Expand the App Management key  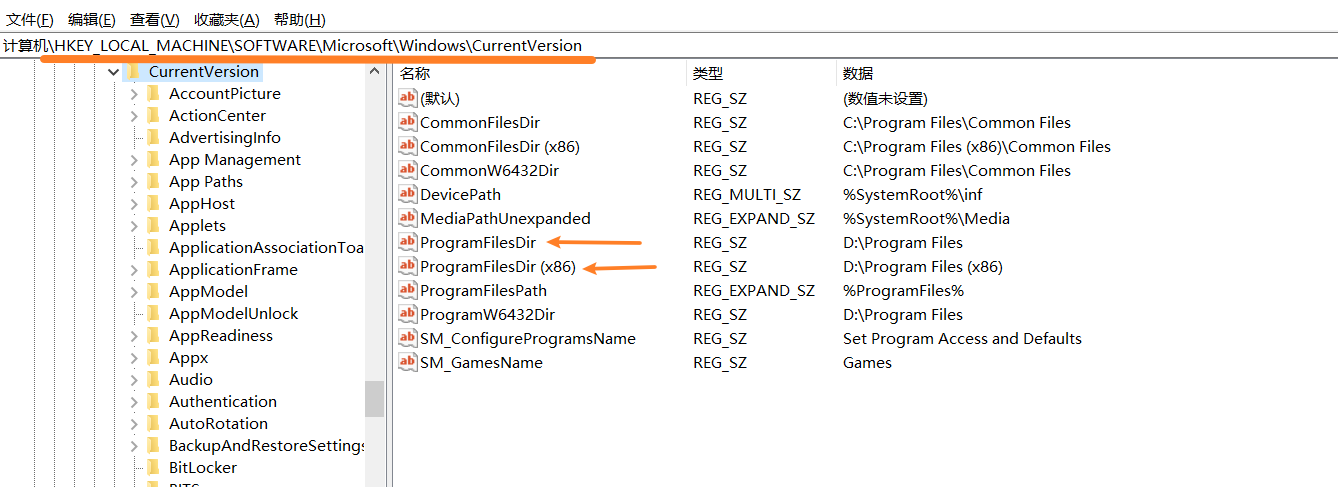coord(133,160)
